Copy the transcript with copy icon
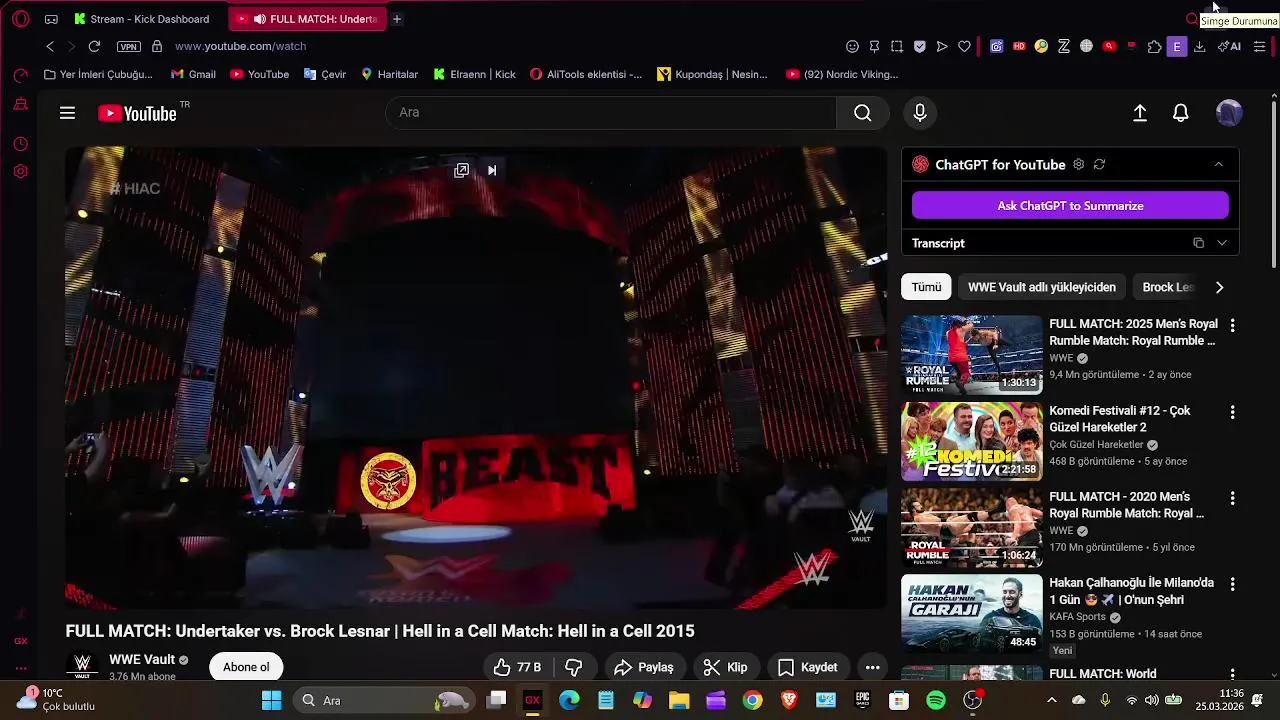Image resolution: width=1280 pixels, height=720 pixels. [1198, 243]
